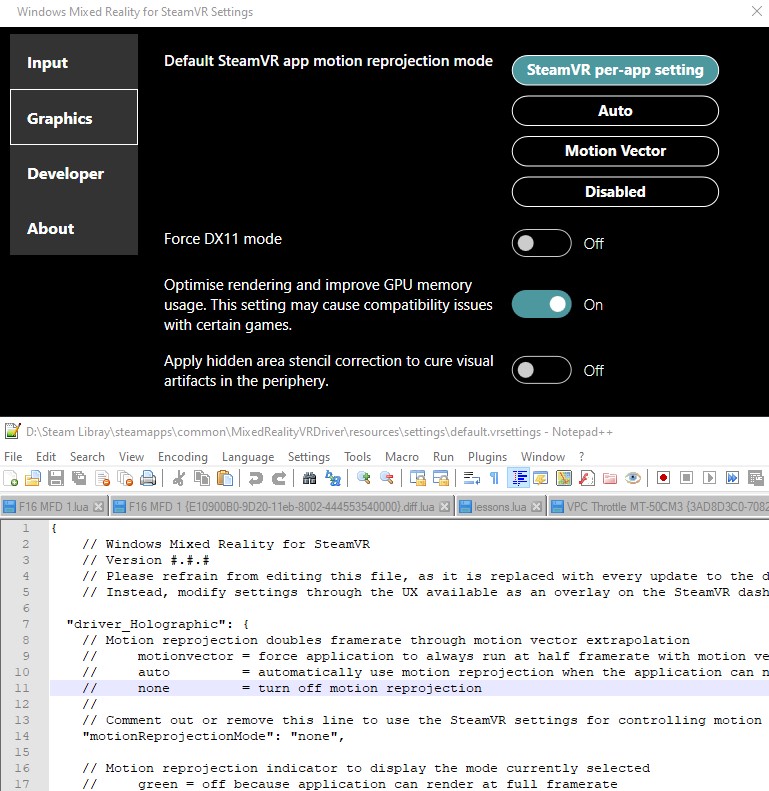Select Motion Vector reprojection mode

615,151
